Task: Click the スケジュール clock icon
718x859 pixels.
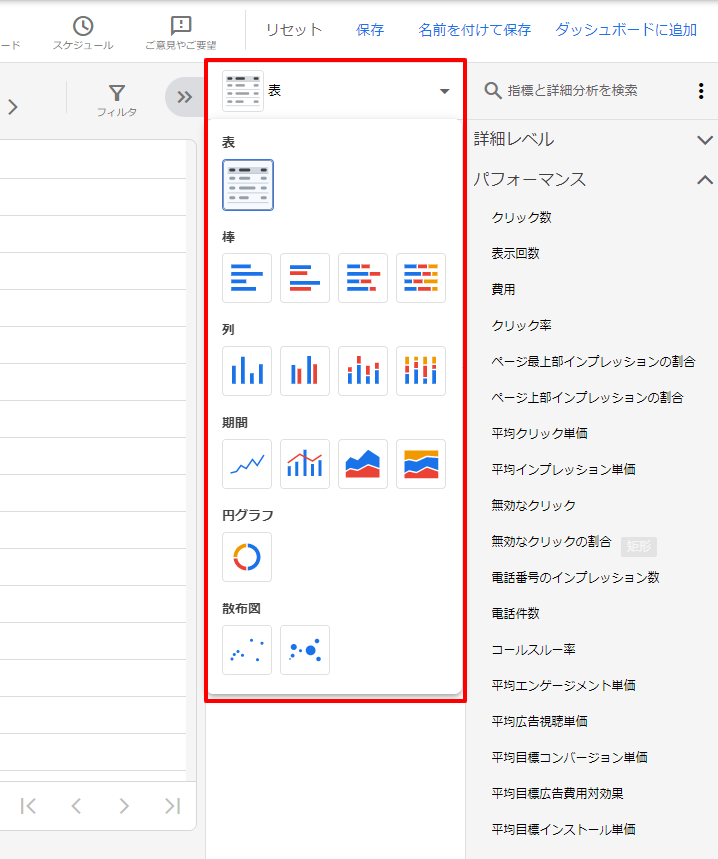Action: point(83,27)
